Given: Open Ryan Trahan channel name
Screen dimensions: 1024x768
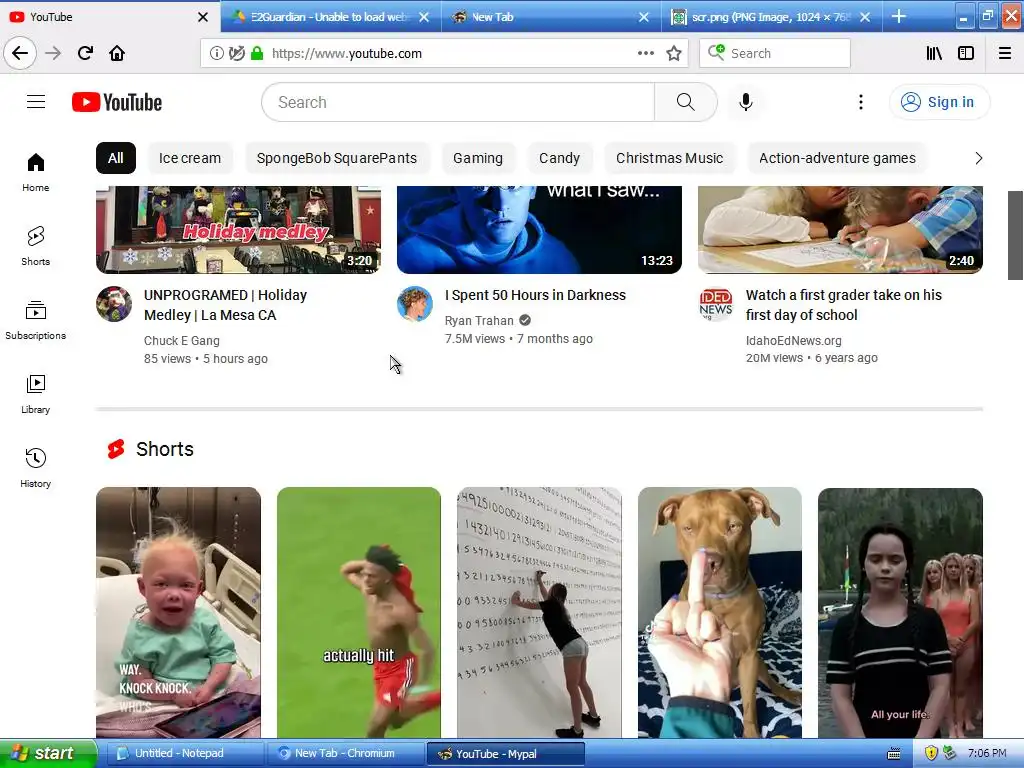Looking at the screenshot, I should tap(479, 321).
